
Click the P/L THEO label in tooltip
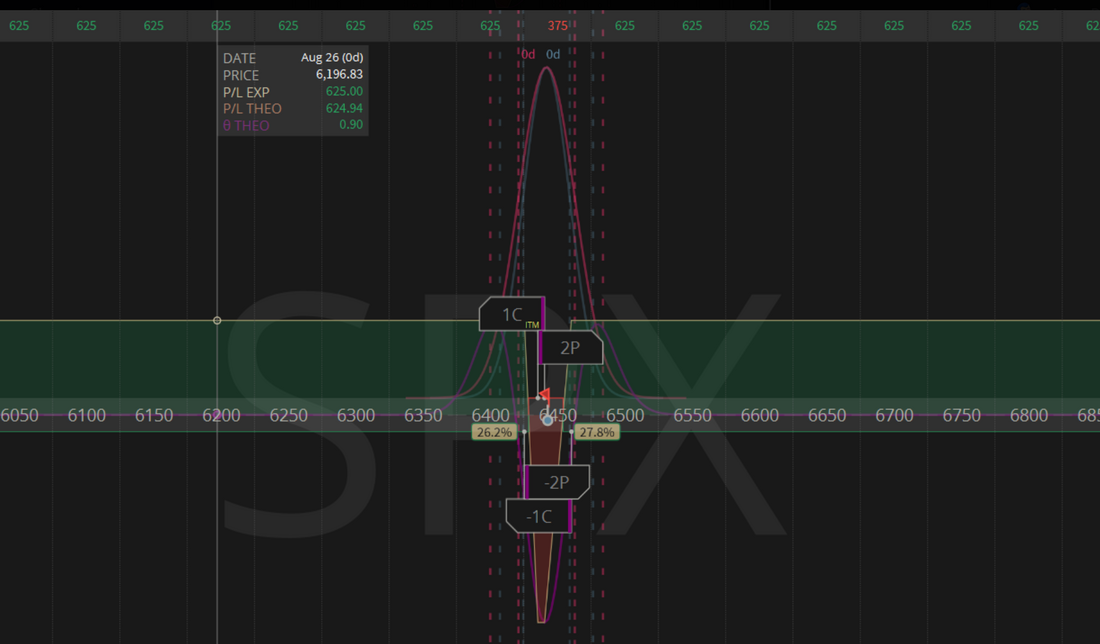[x=252, y=109]
